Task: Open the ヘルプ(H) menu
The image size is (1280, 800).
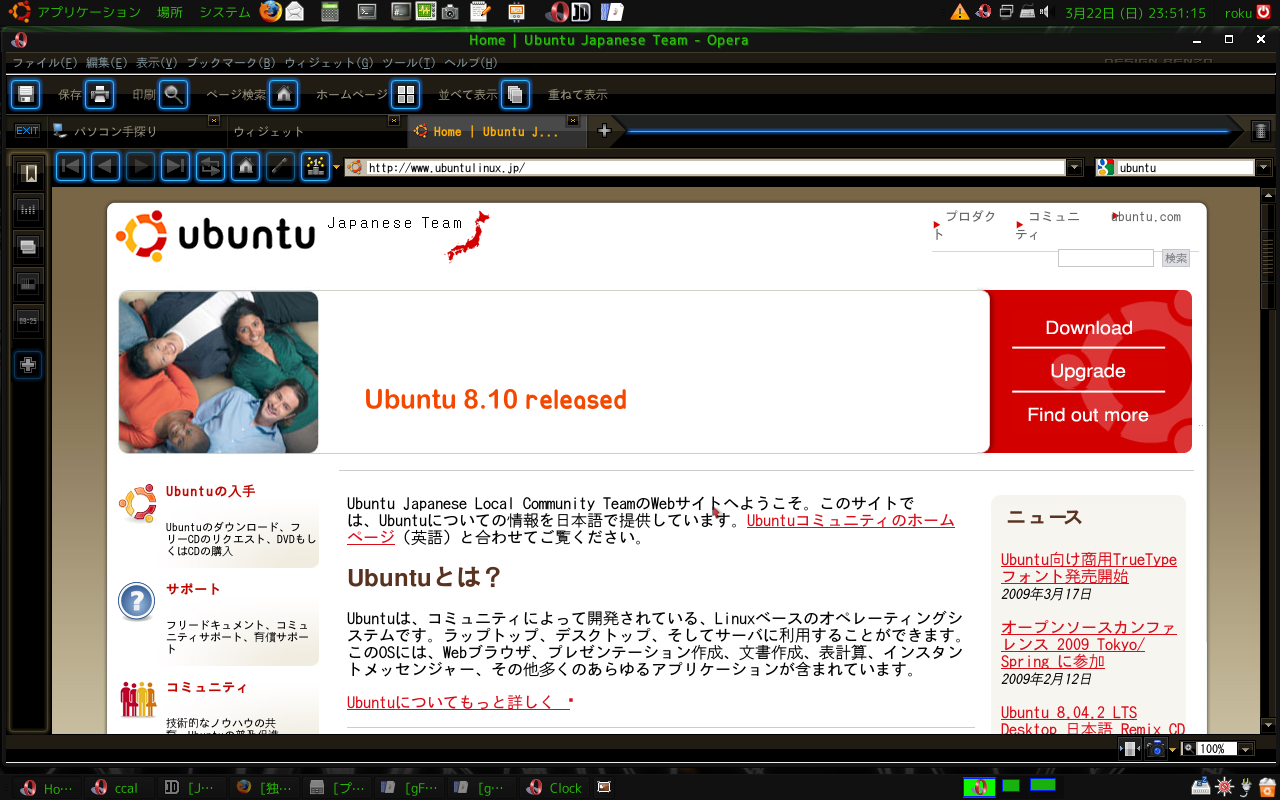Action: click(471, 62)
